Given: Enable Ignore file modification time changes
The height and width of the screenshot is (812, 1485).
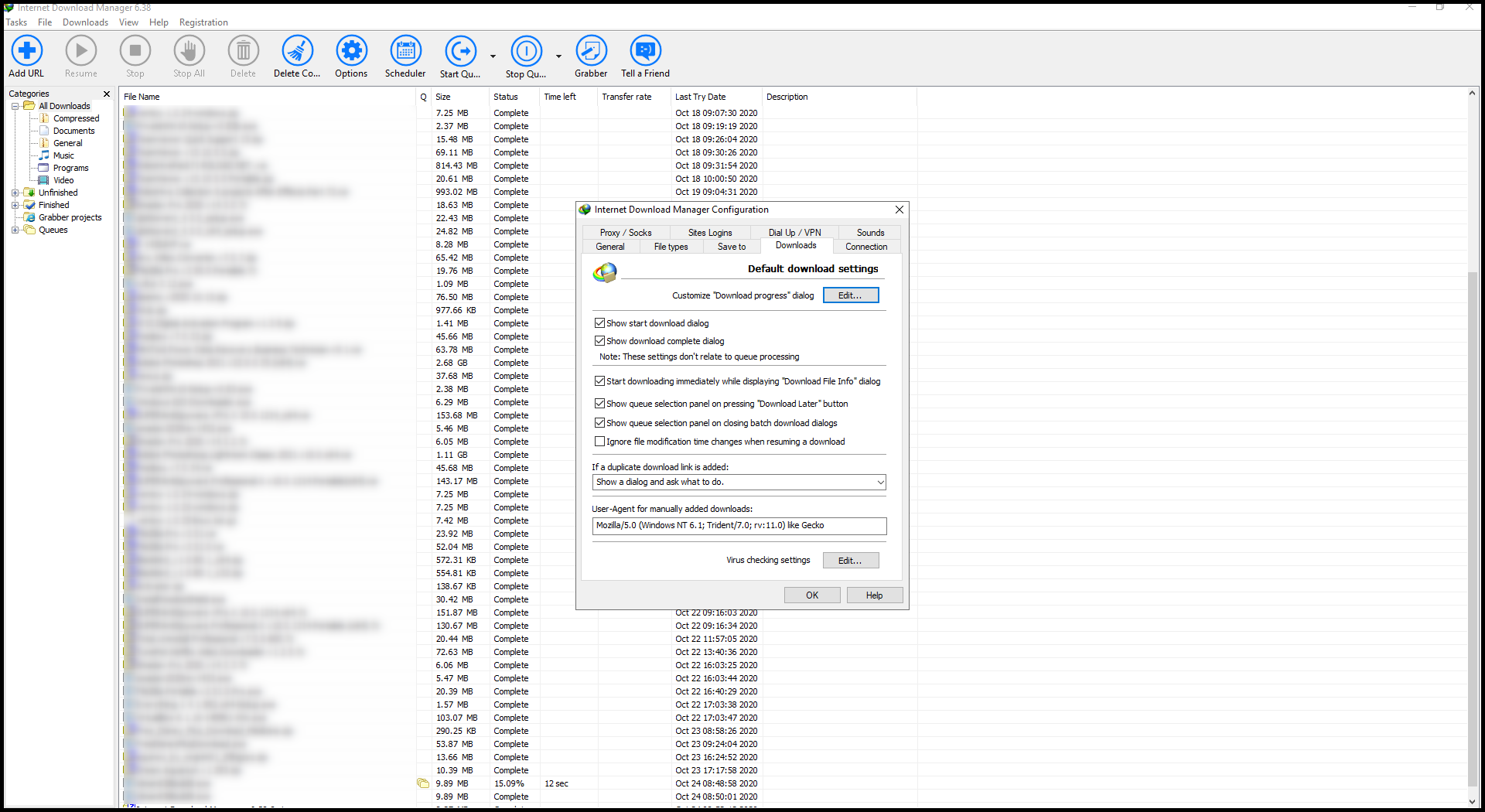Looking at the screenshot, I should click(599, 441).
